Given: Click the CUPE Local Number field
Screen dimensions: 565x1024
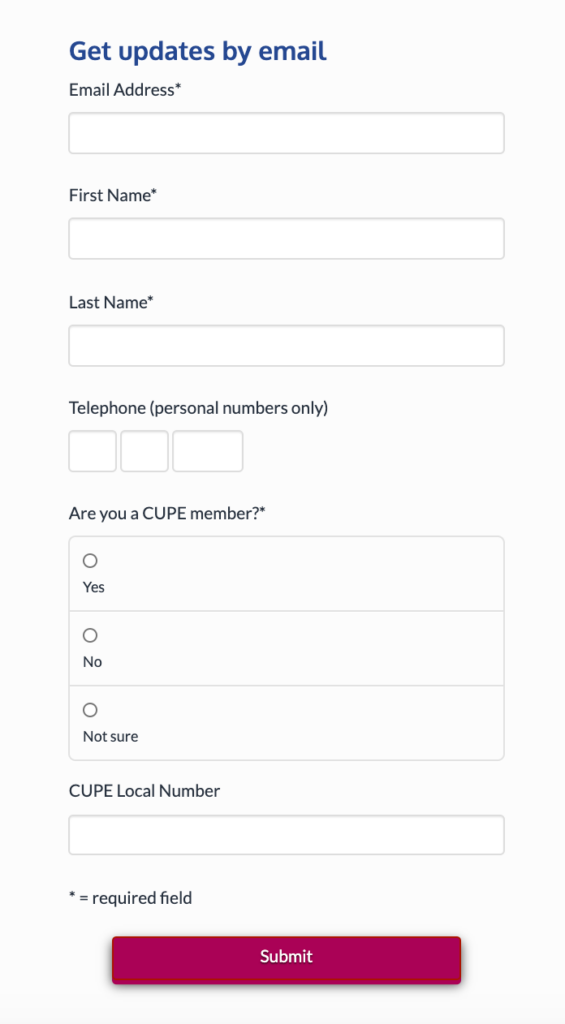Looking at the screenshot, I should click(286, 835).
